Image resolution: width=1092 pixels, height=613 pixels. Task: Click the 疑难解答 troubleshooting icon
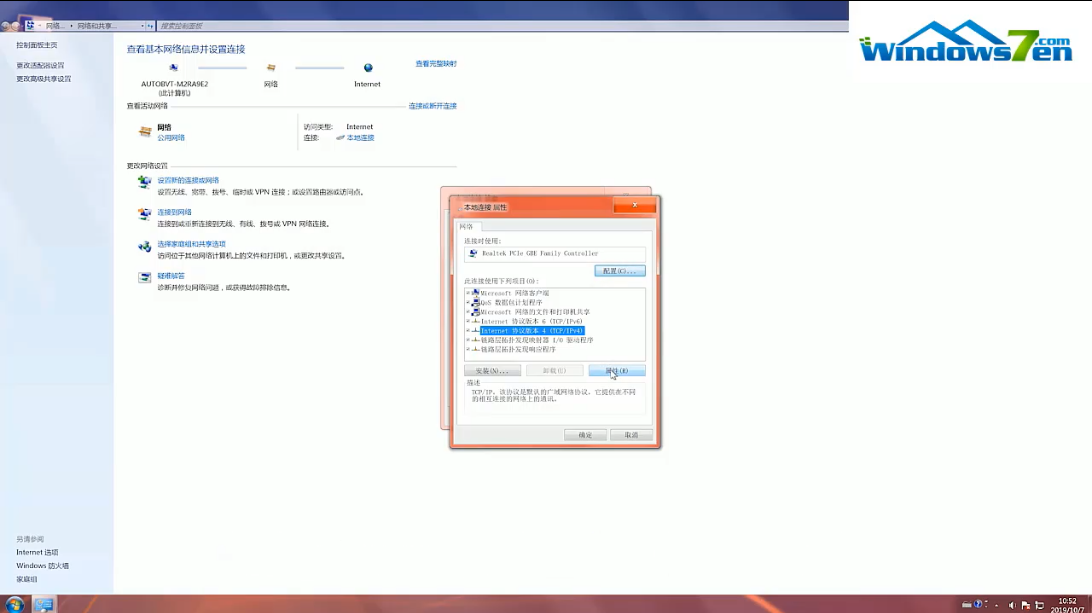coord(145,277)
